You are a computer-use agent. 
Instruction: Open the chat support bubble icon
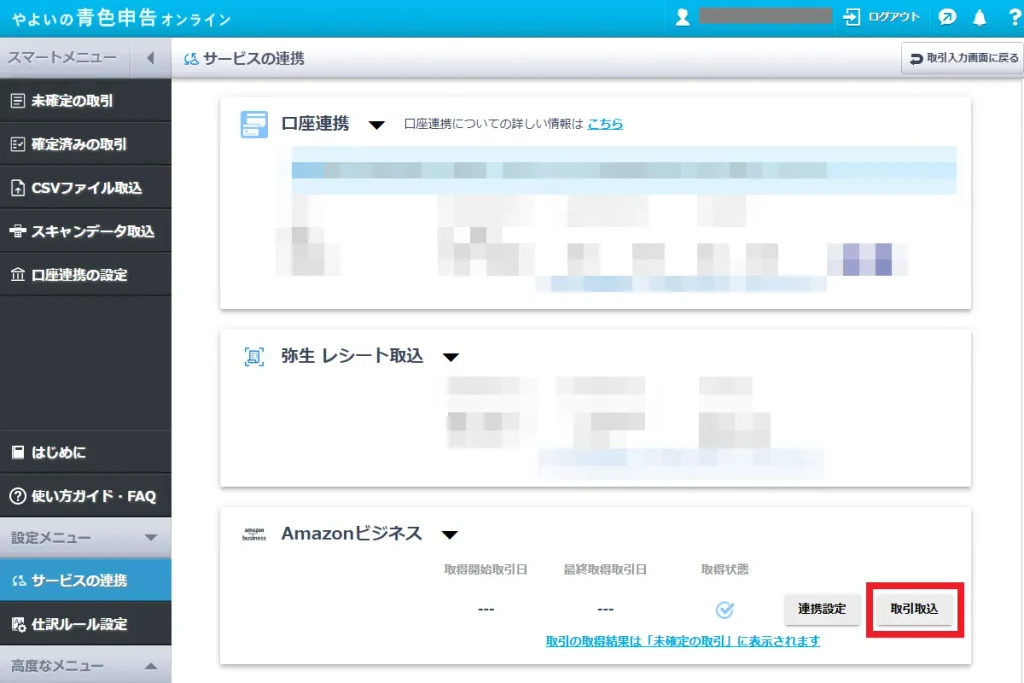coord(947,17)
